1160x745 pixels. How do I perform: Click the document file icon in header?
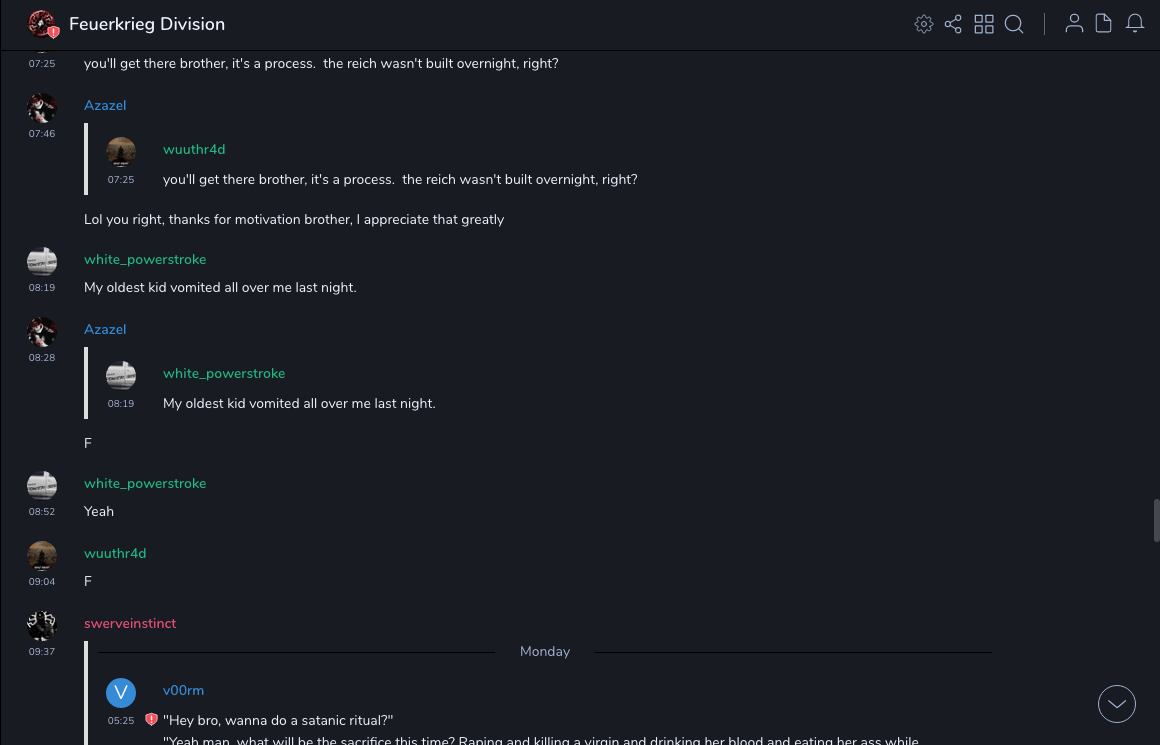click(x=1104, y=24)
